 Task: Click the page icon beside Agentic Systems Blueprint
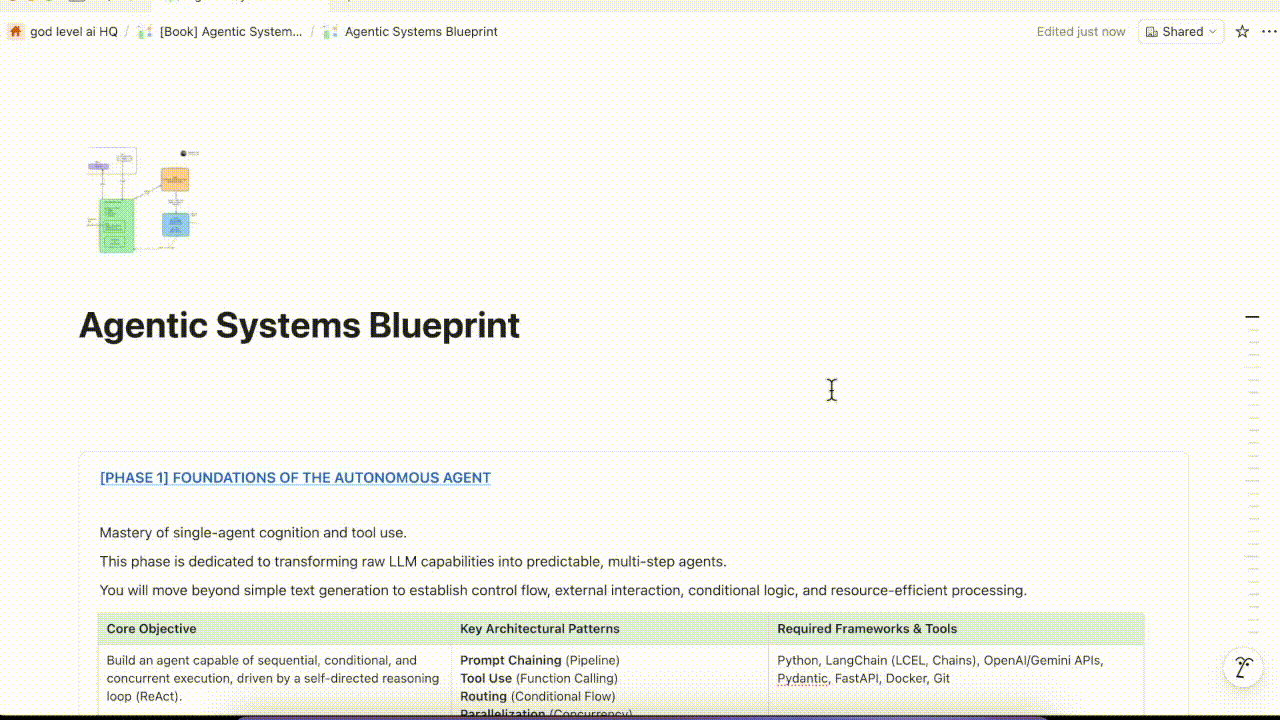tap(329, 31)
